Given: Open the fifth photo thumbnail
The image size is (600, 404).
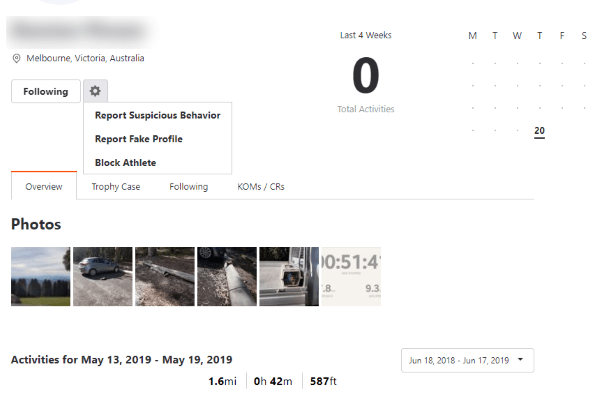Looking at the screenshot, I should (288, 276).
